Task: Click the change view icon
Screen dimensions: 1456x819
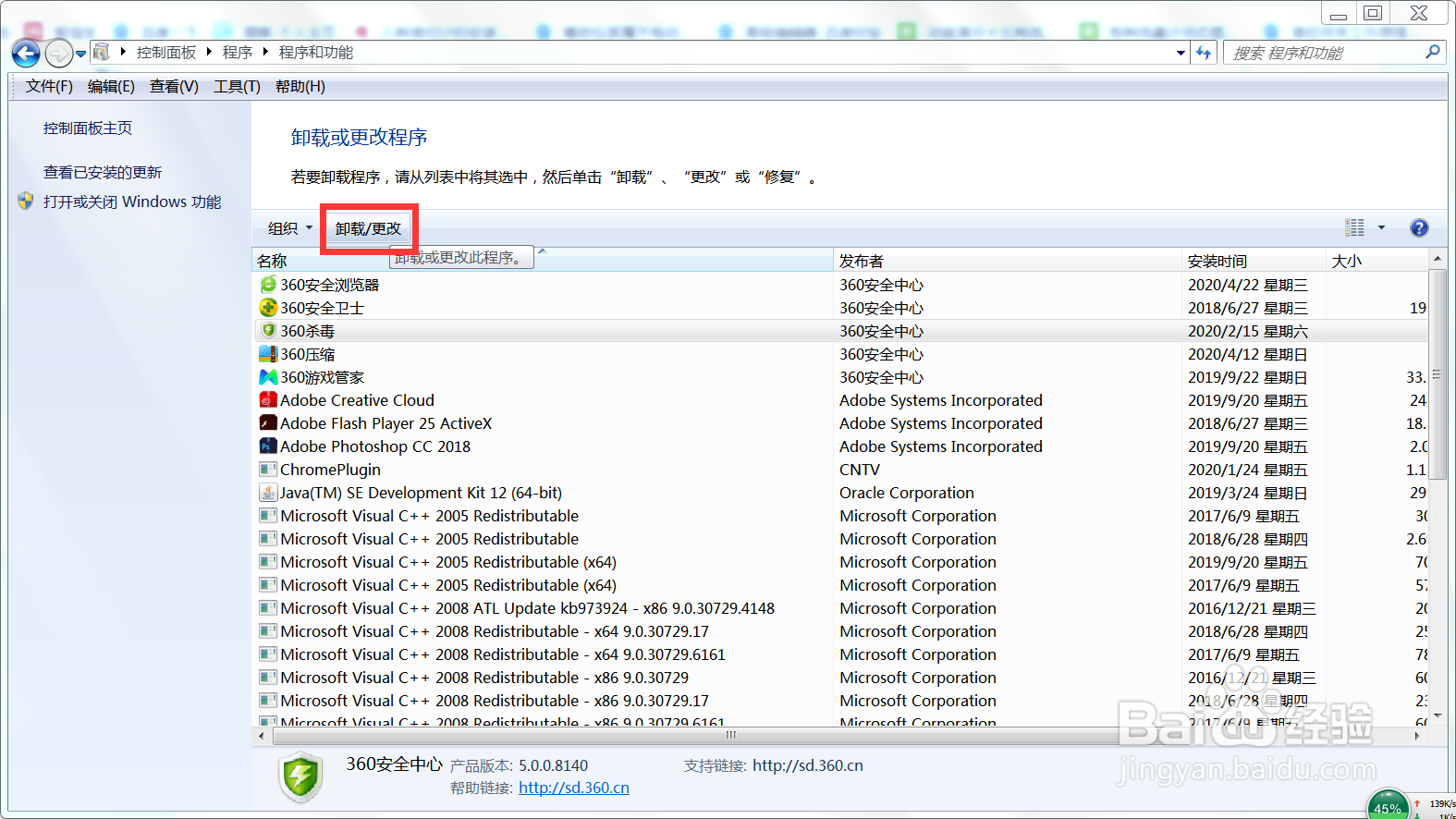Action: [x=1354, y=227]
